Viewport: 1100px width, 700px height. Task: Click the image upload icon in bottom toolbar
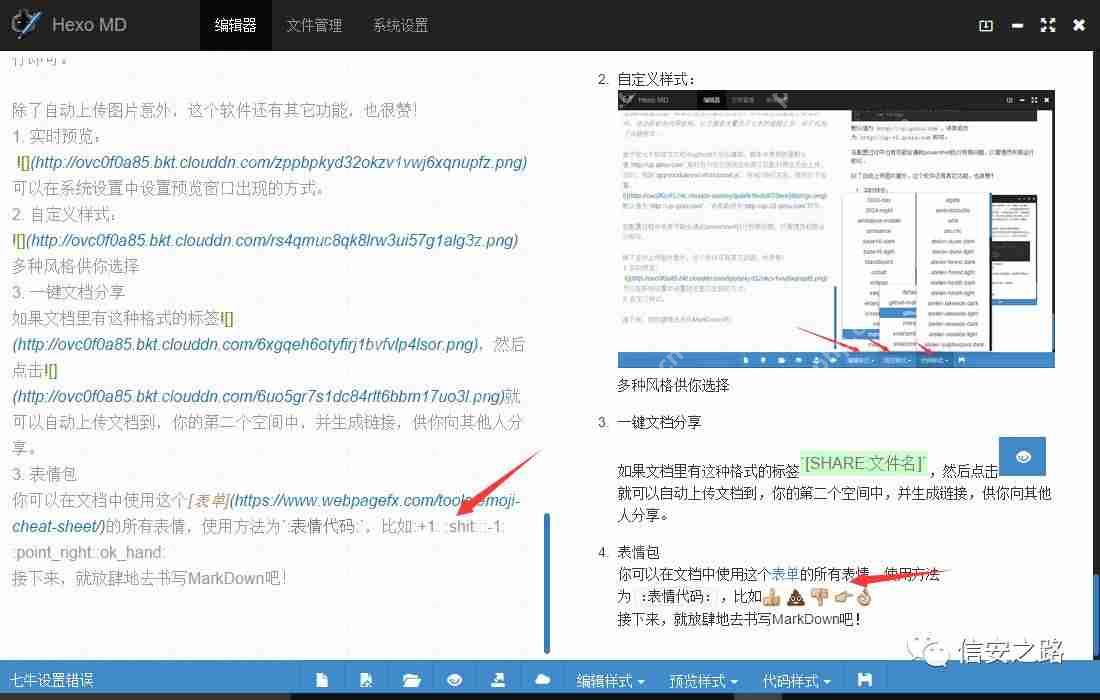(x=499, y=679)
